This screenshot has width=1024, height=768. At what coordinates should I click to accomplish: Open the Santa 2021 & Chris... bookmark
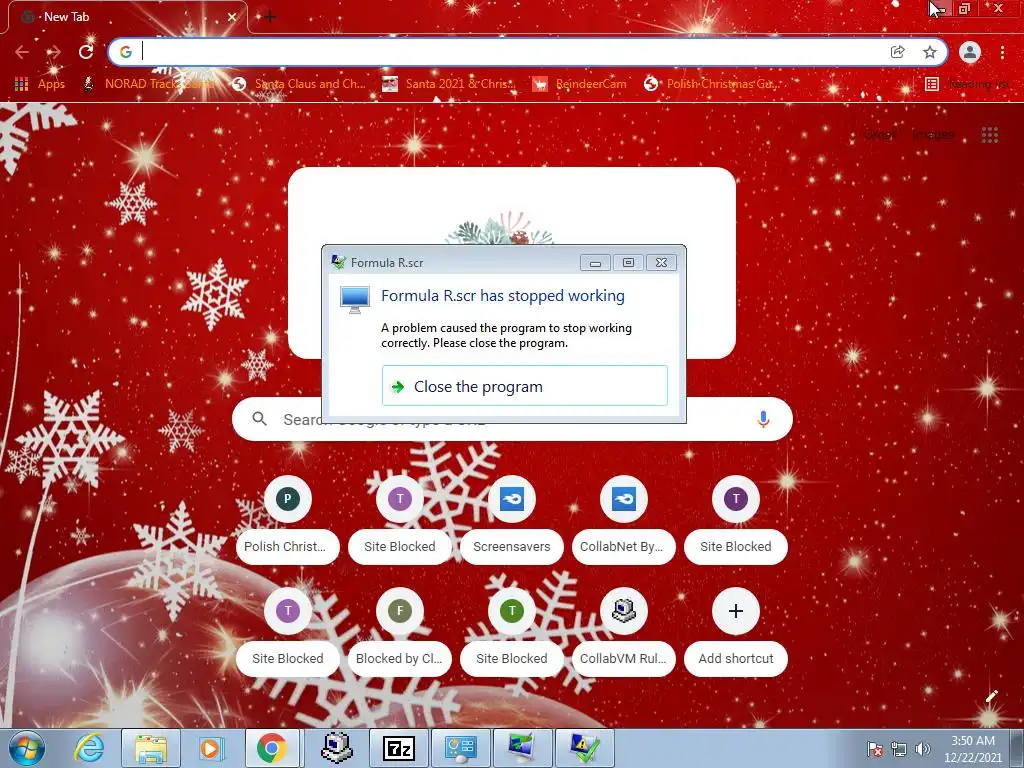point(449,84)
